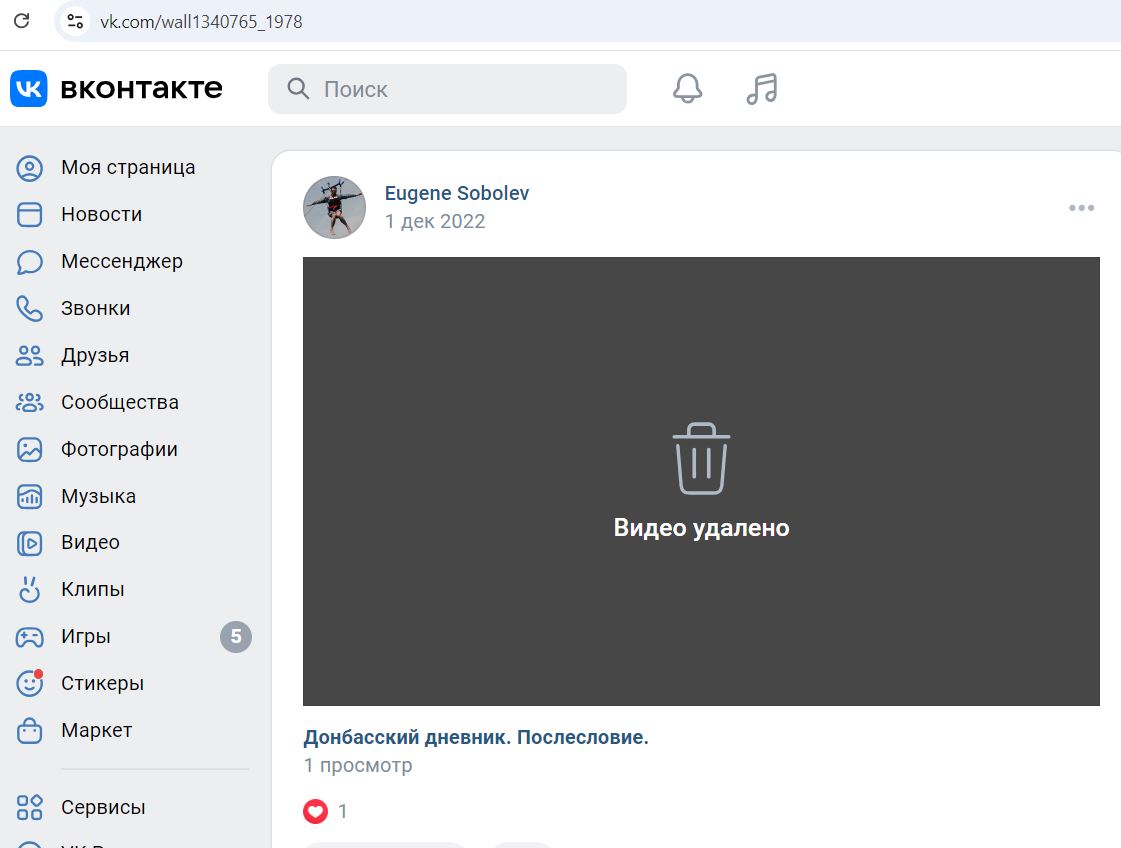Click the VK logo icon
The height and width of the screenshot is (848, 1121).
(29, 89)
